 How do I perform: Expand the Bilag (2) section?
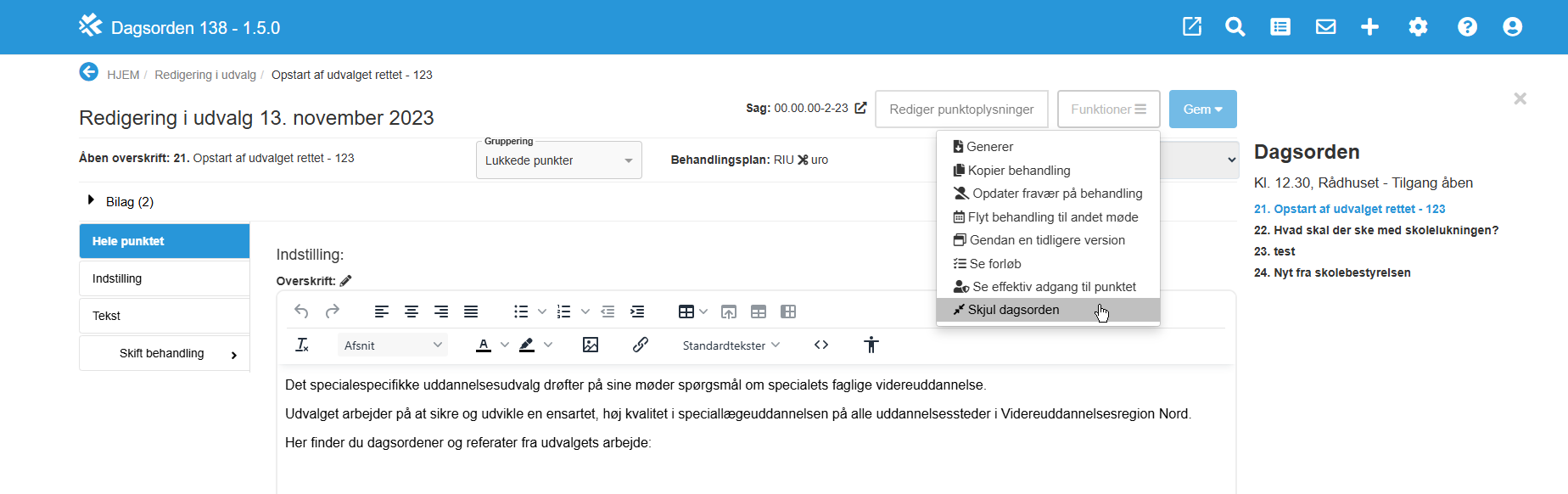(92, 200)
